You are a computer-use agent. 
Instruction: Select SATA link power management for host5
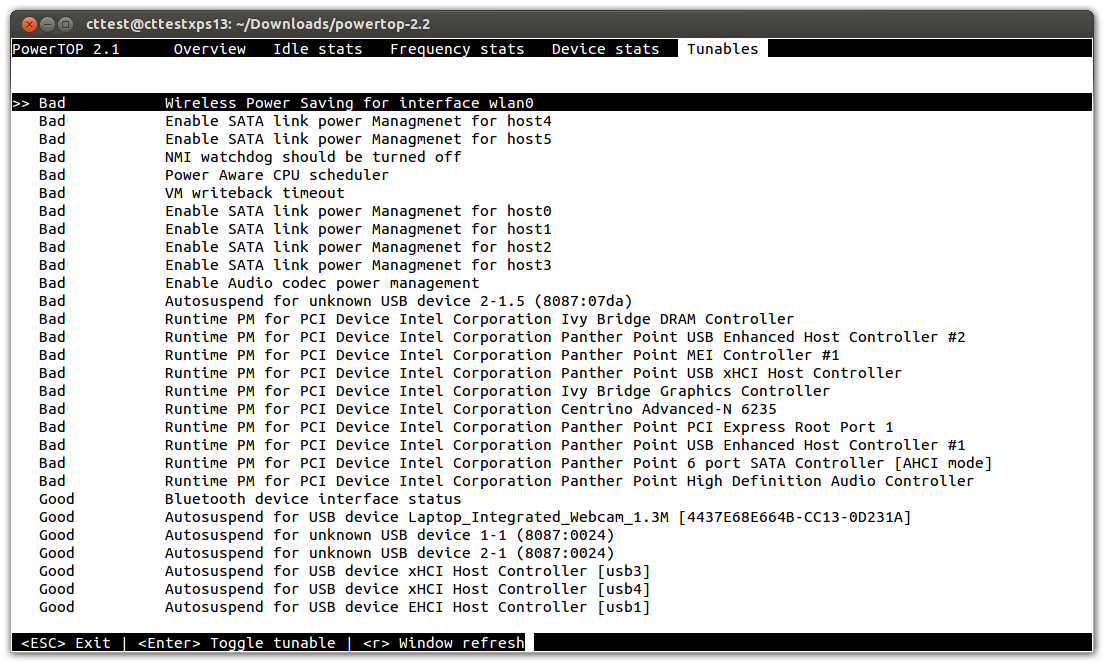coord(552,139)
